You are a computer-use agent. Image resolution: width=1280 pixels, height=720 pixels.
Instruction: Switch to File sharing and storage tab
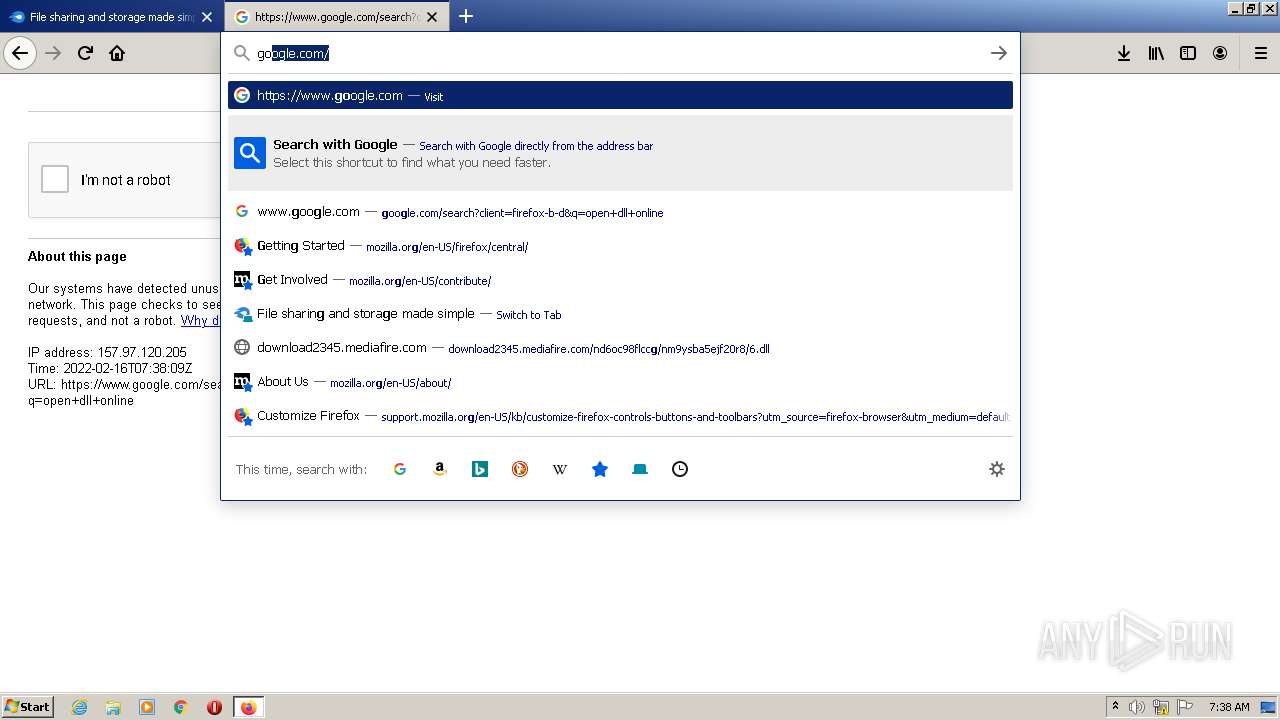[x=112, y=17]
